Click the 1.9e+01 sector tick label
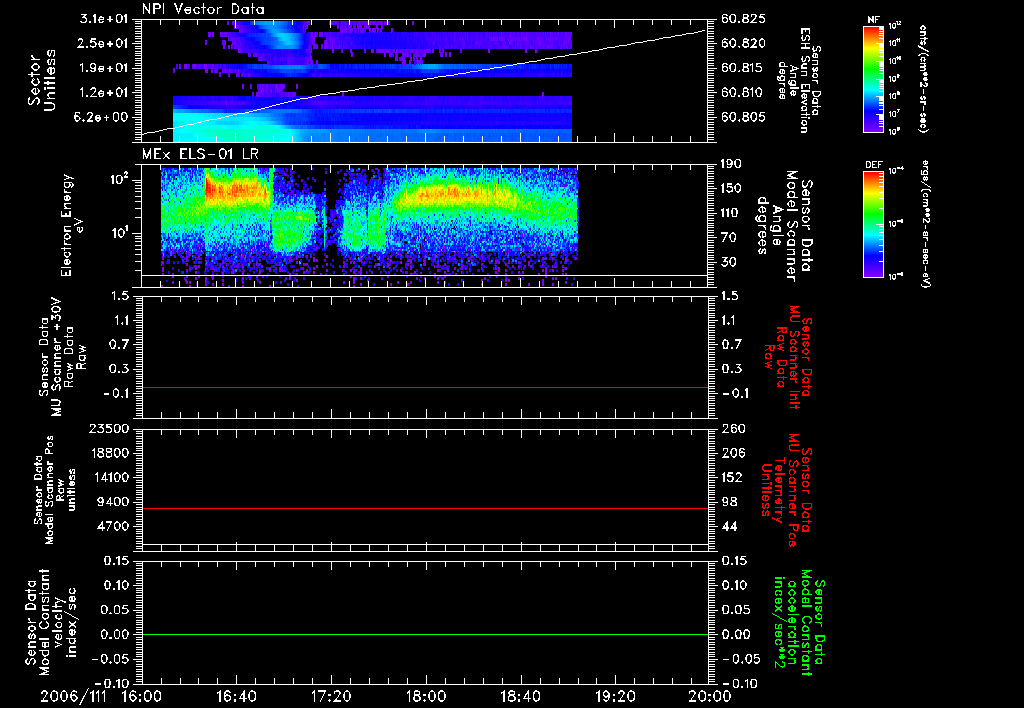 (104, 68)
